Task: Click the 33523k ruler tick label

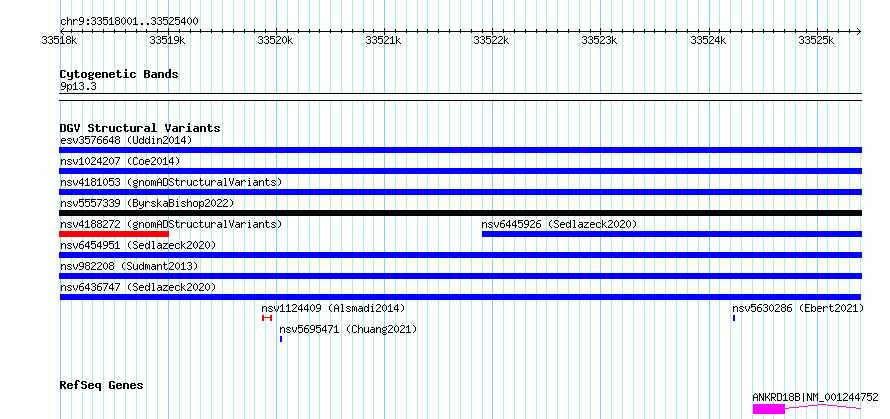Action: point(599,40)
